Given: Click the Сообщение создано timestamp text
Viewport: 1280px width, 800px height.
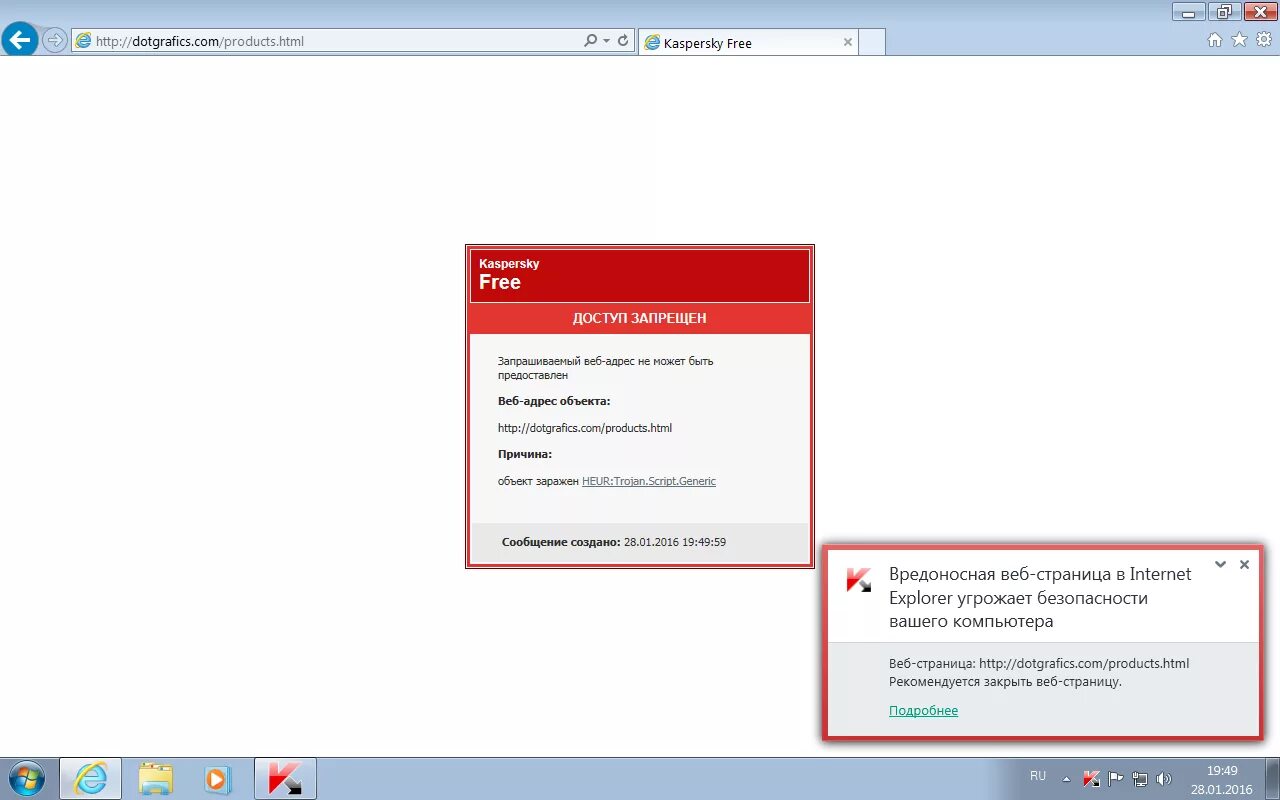Looking at the screenshot, I should 614,542.
